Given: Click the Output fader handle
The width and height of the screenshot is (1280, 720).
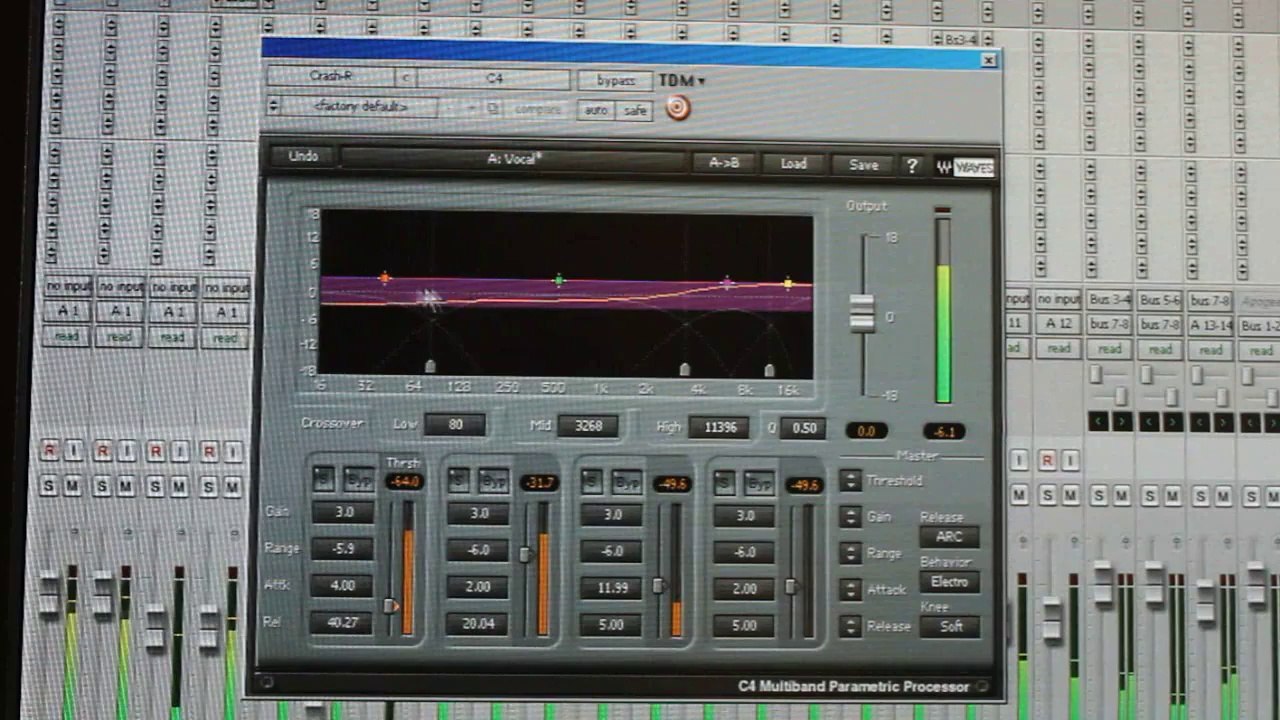Looking at the screenshot, I should pyautogui.click(x=861, y=312).
